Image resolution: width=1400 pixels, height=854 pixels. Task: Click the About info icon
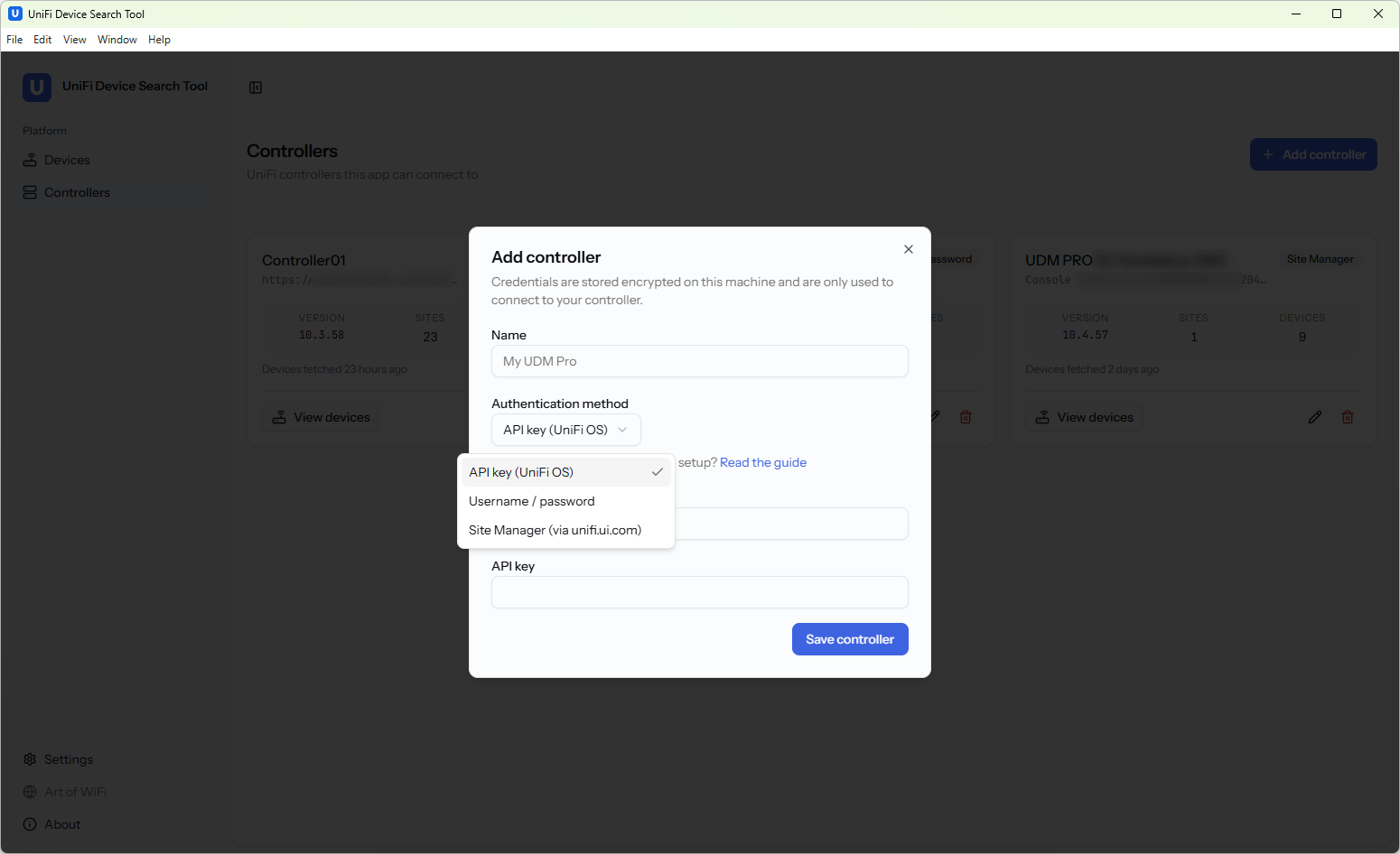30,824
